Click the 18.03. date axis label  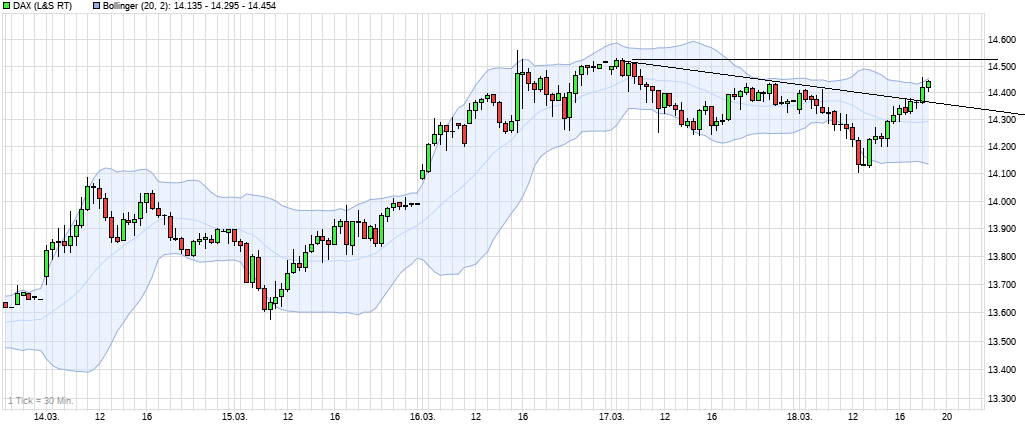800,416
